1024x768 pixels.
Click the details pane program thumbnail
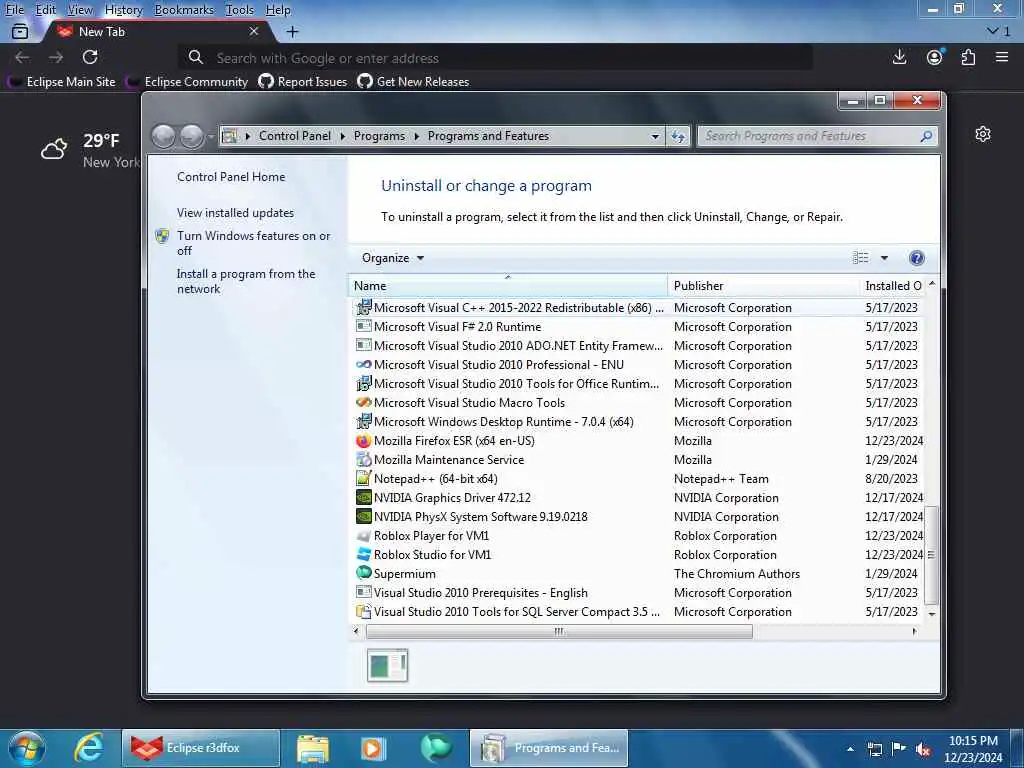[387, 665]
